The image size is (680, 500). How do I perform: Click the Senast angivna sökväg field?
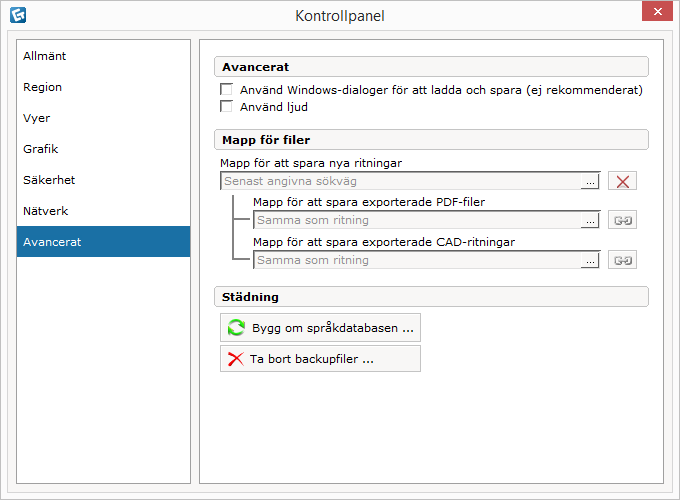click(x=401, y=181)
